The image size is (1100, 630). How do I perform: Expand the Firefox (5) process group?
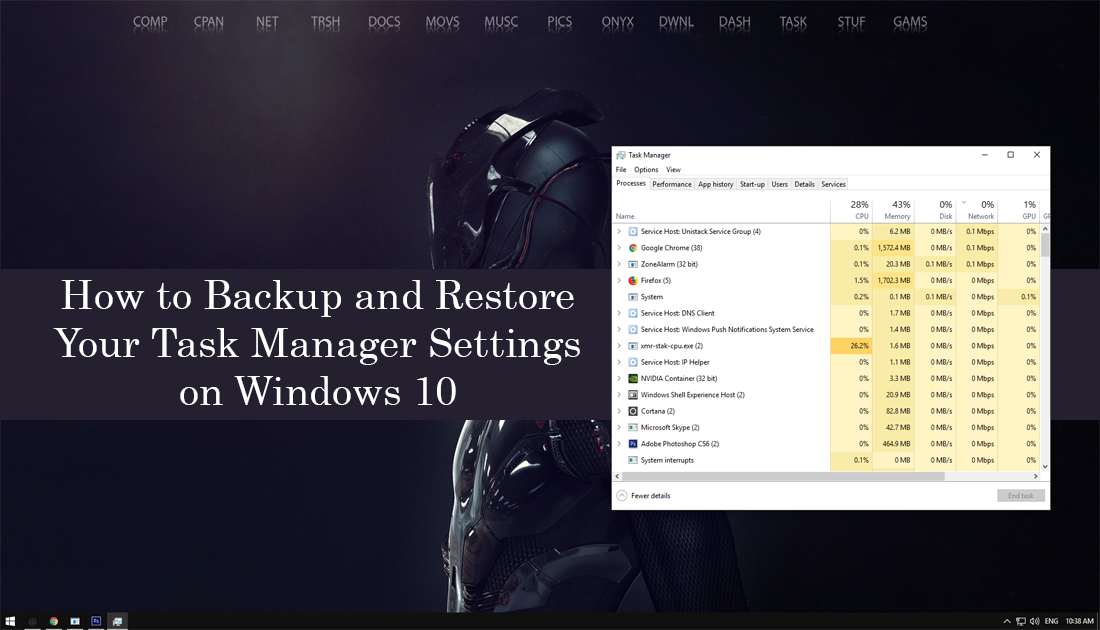[x=619, y=281]
